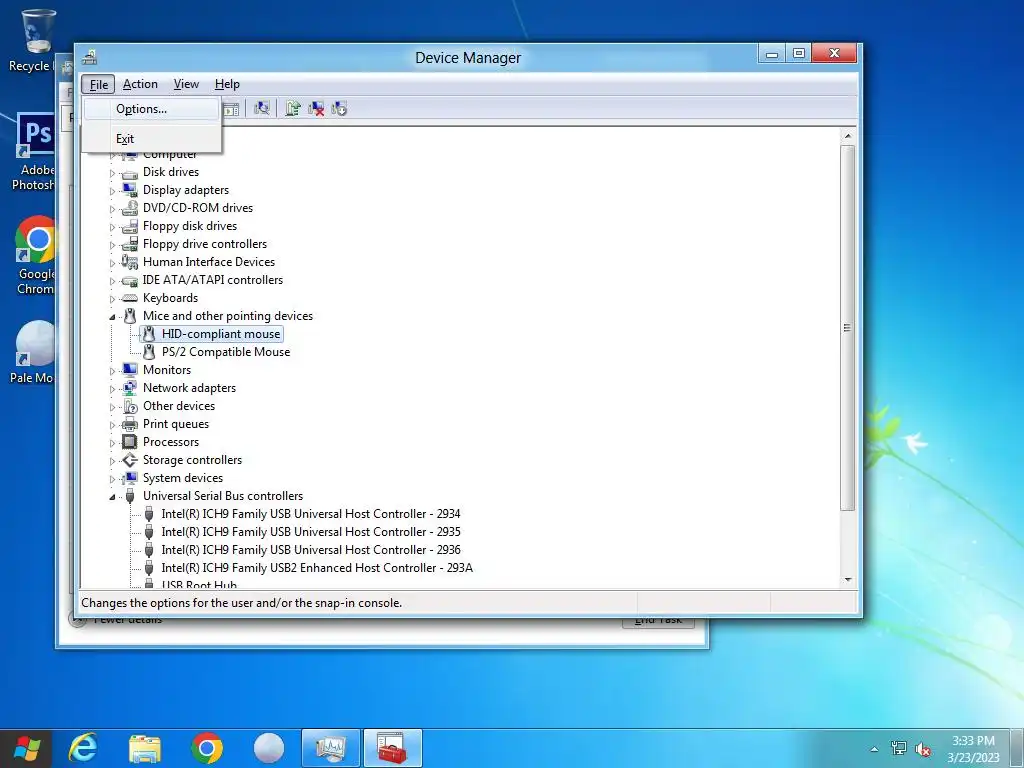This screenshot has height=768, width=1024.
Task: Switch to Task Manager taskbar button
Action: point(330,748)
